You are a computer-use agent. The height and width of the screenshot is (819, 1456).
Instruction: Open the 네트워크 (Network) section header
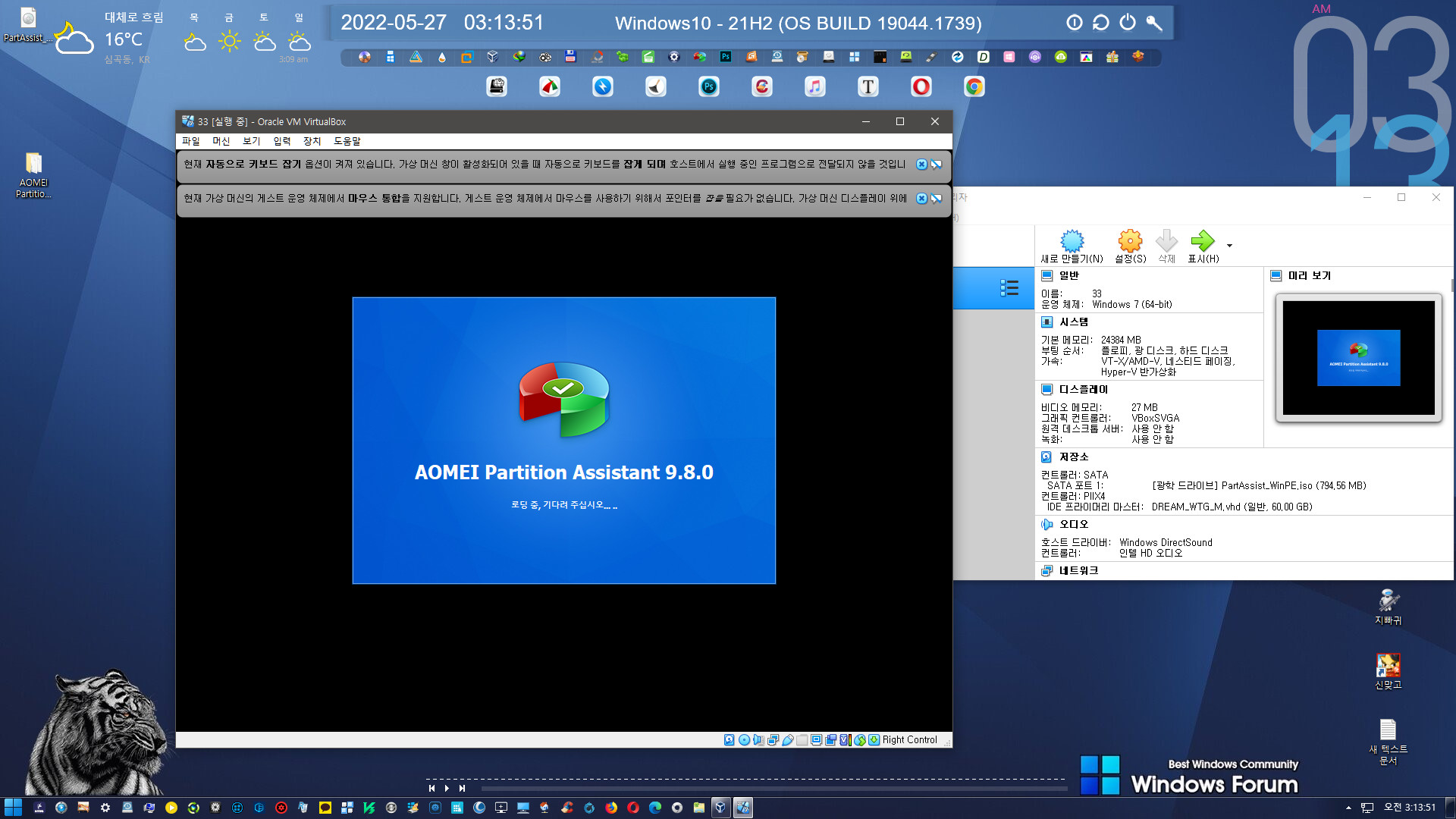tap(1078, 570)
